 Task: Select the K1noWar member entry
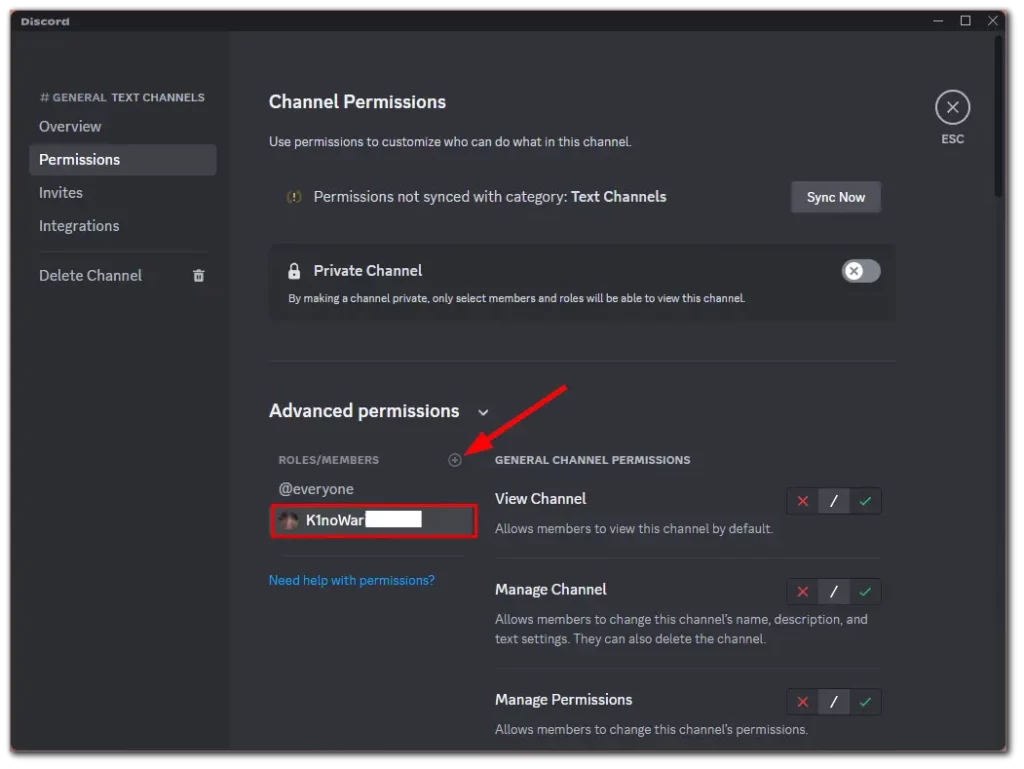tap(373, 521)
